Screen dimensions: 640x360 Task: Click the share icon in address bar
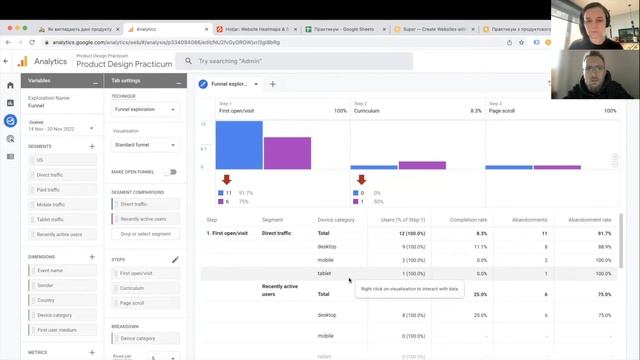click(509, 42)
